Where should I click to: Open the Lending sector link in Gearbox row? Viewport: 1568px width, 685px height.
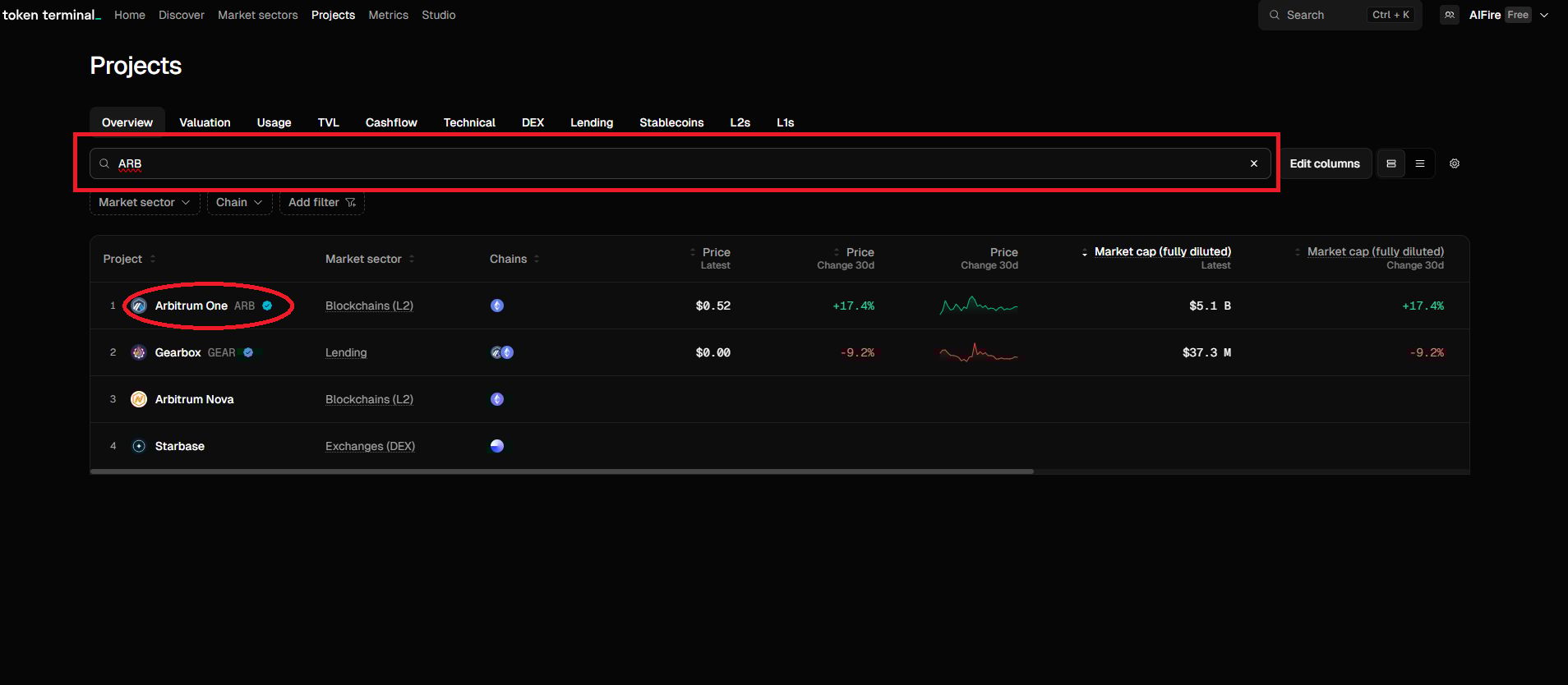(346, 352)
